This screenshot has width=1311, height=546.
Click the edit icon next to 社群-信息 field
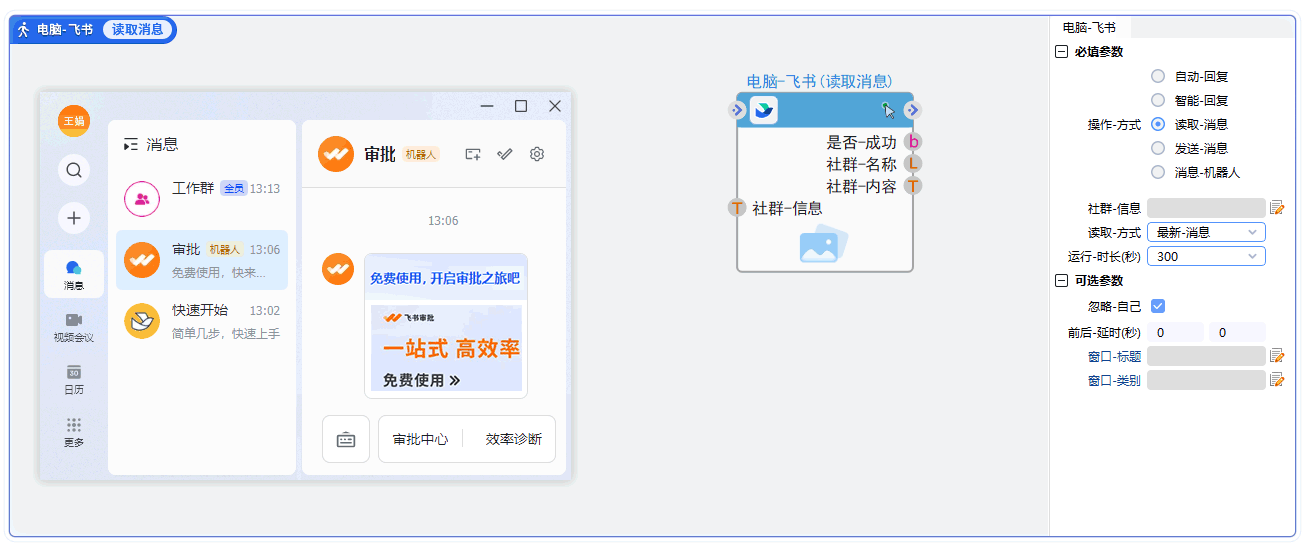coord(1277,208)
